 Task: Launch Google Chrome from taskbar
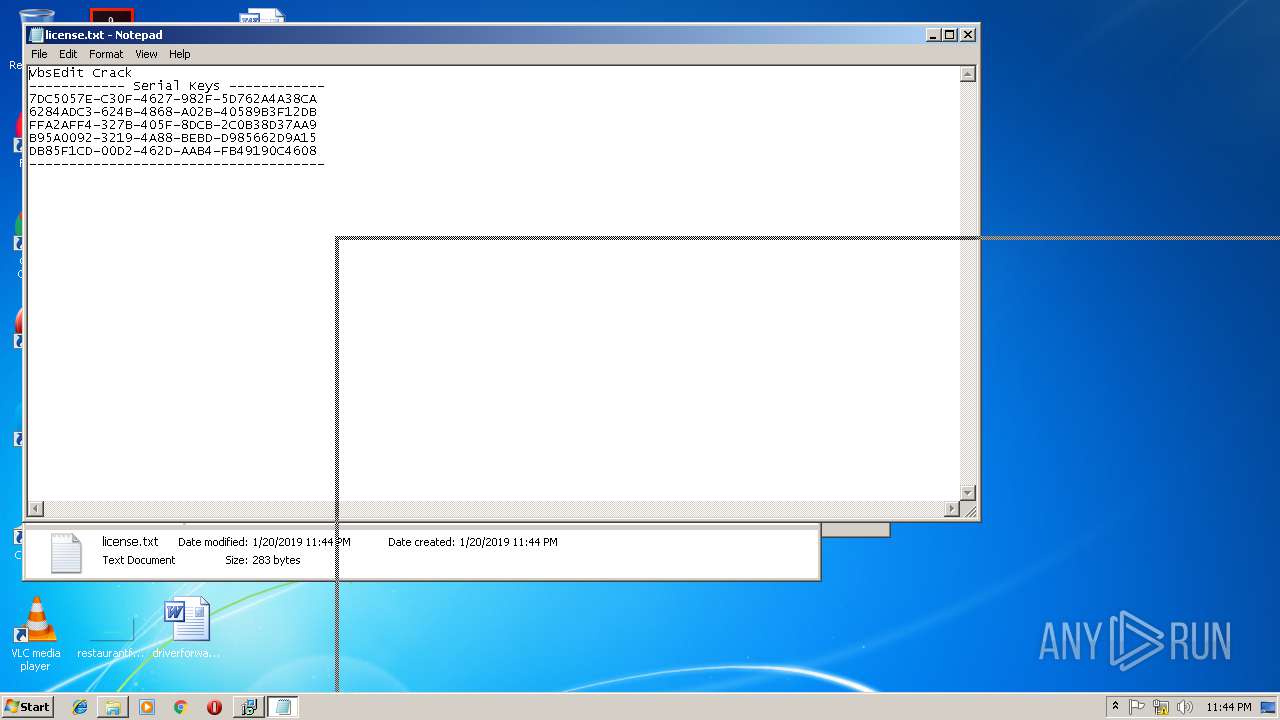pos(180,707)
